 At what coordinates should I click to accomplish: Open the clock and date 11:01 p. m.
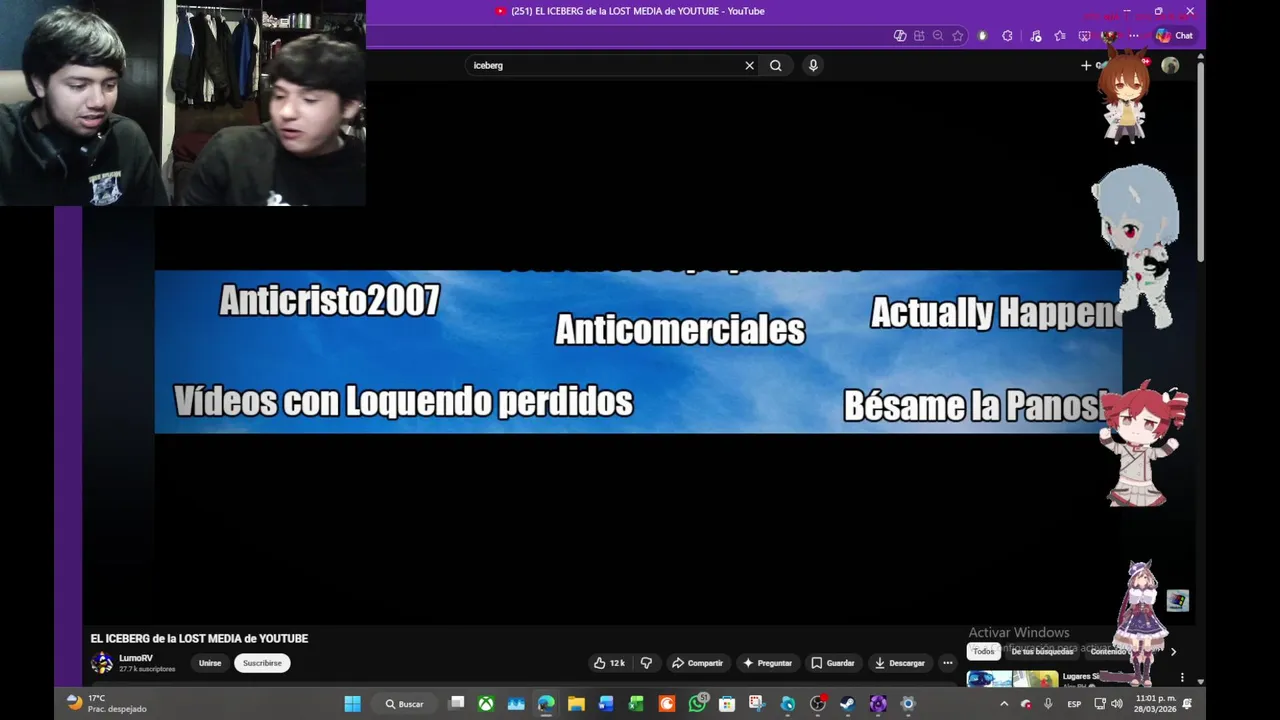pyautogui.click(x=1156, y=703)
